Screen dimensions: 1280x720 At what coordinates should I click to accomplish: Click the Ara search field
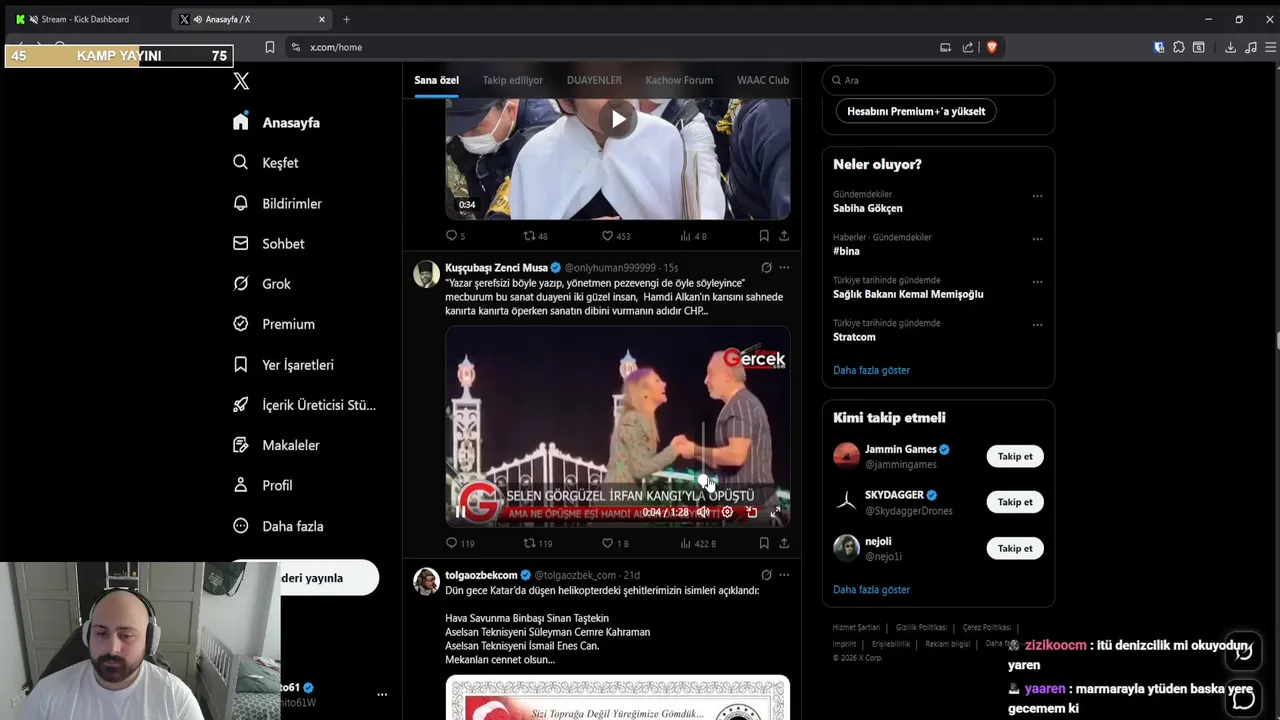(938, 80)
